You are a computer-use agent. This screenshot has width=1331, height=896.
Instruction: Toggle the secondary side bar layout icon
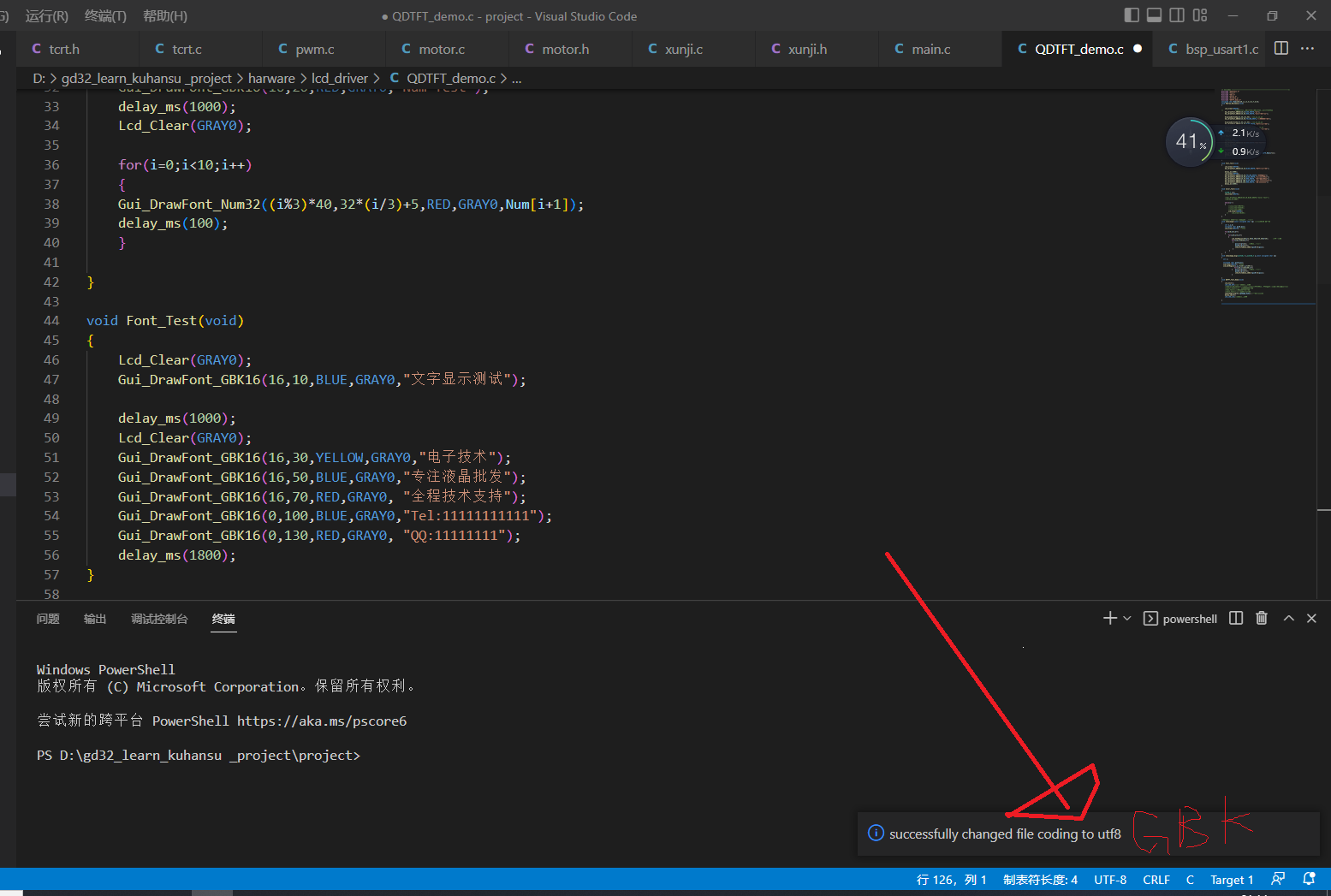(1177, 15)
